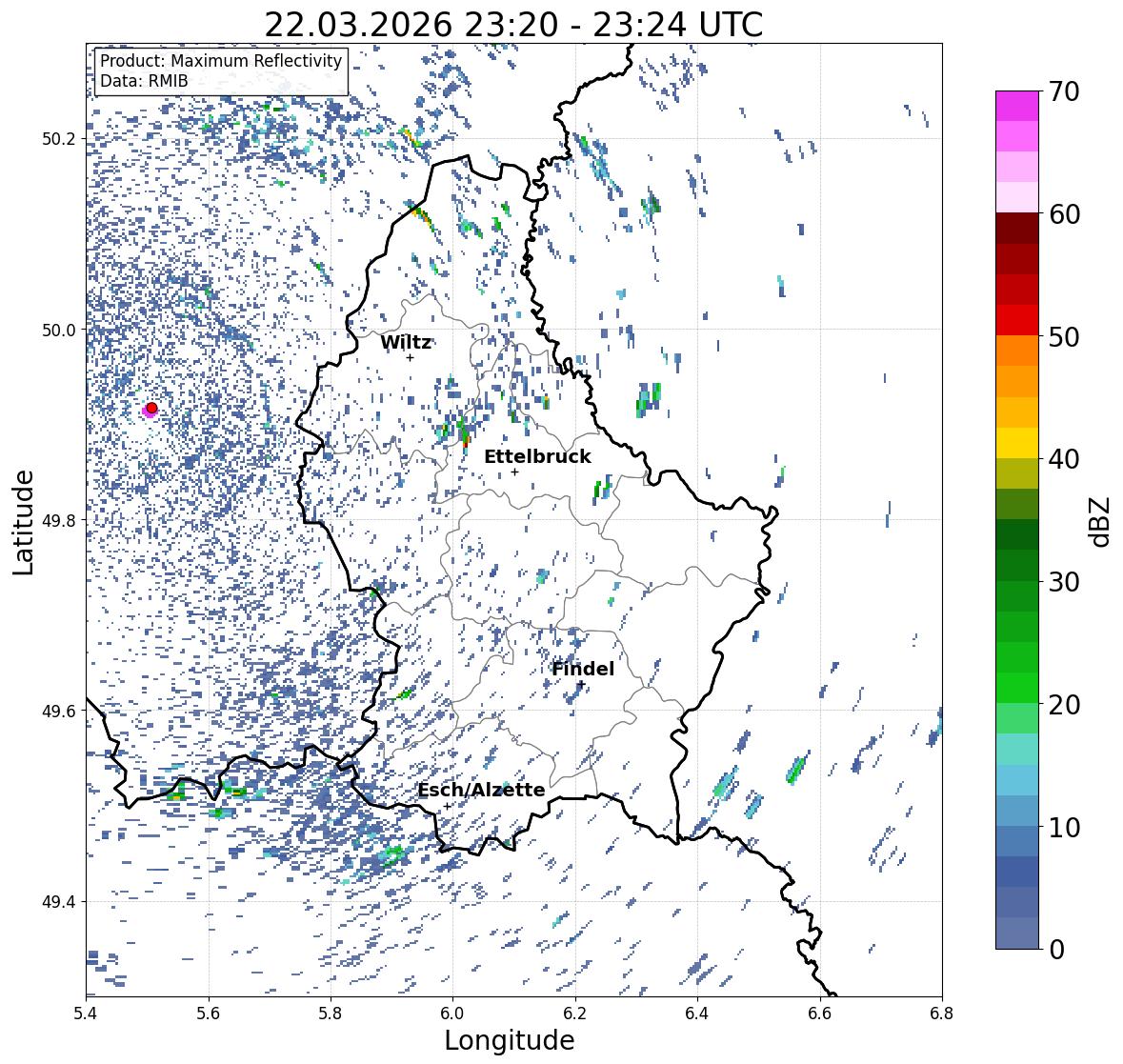This screenshot has width=1123, height=1064.
Task: Click the yellow colorbar swatch above 40
Action: click(1017, 443)
